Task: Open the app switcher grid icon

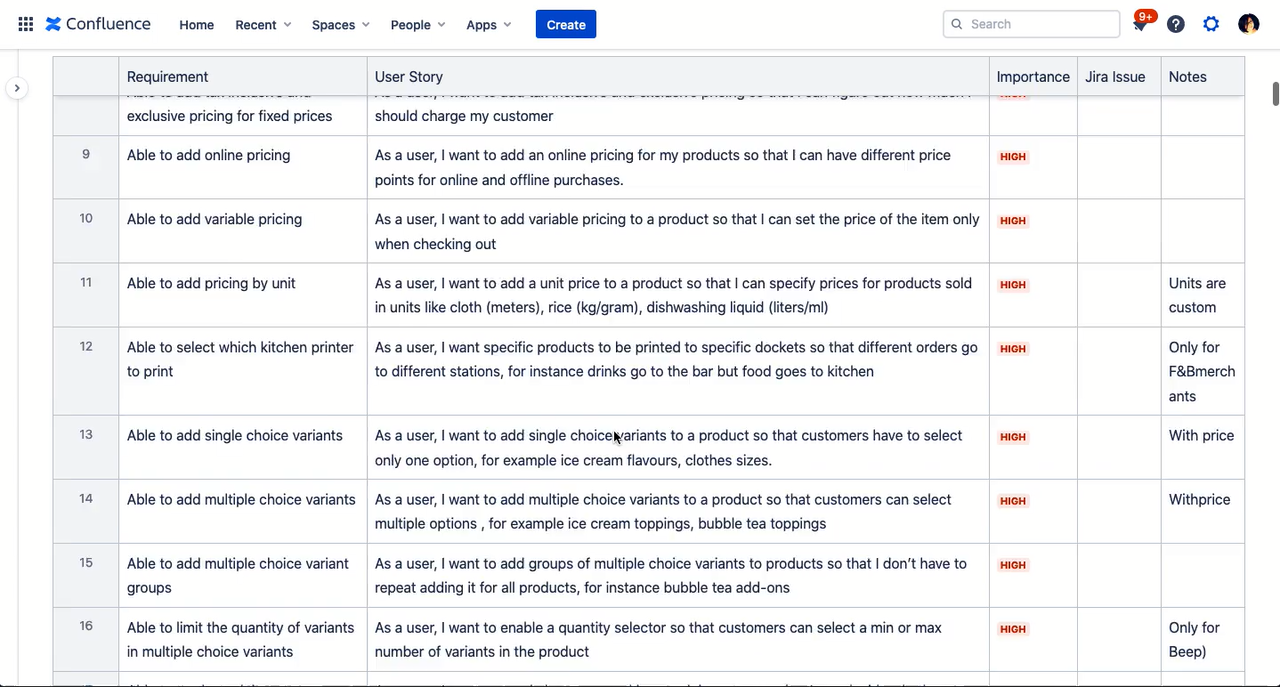Action: (x=25, y=24)
